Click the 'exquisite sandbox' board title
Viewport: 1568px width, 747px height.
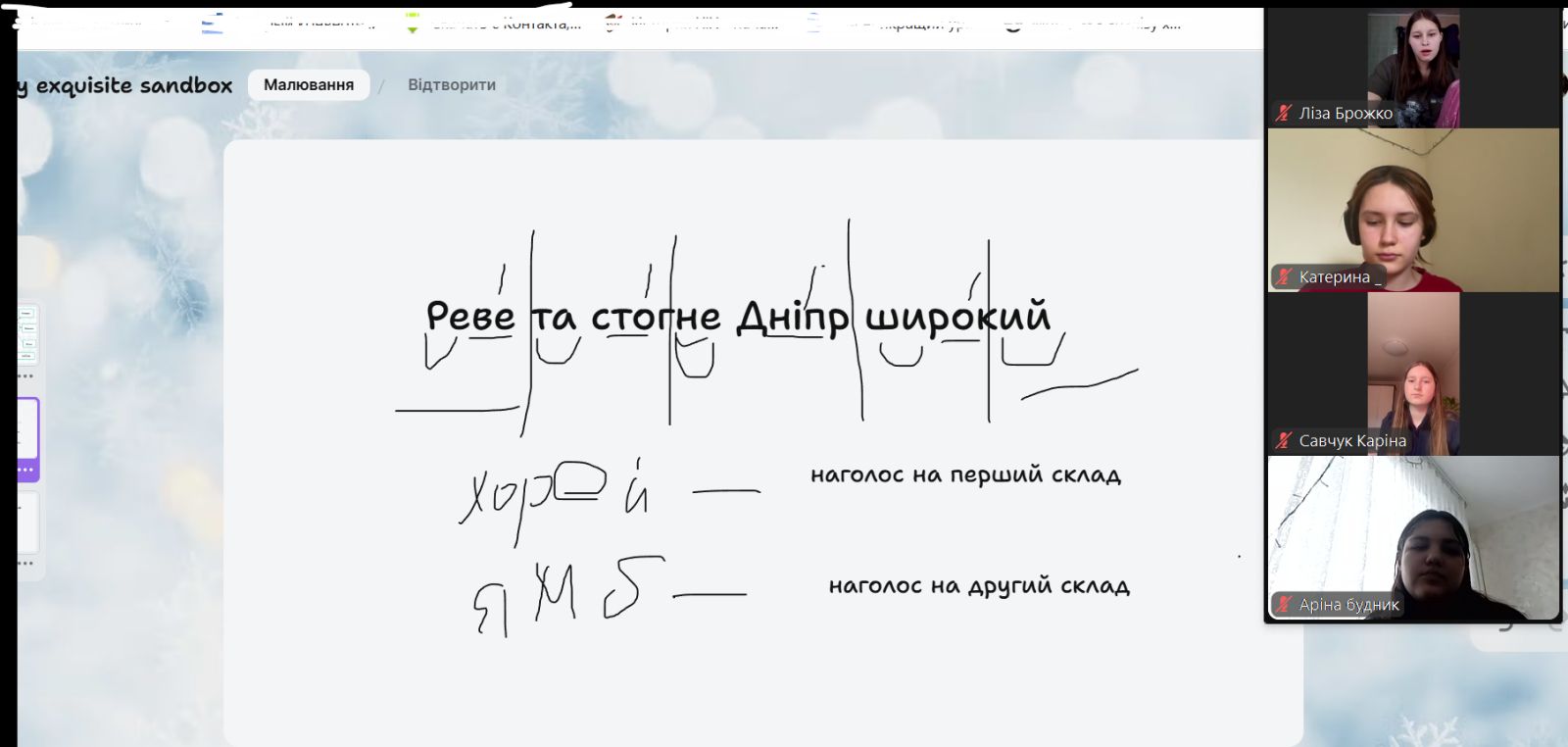click(x=133, y=85)
